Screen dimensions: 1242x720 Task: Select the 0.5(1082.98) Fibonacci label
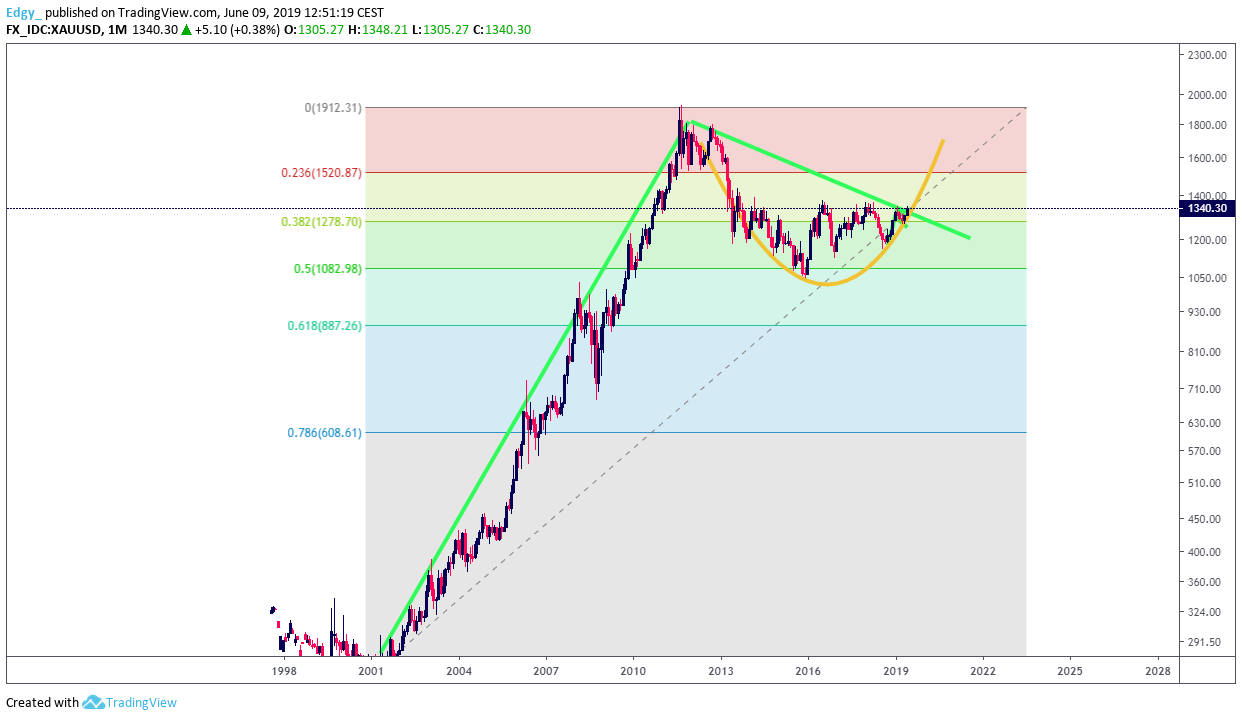click(x=328, y=268)
